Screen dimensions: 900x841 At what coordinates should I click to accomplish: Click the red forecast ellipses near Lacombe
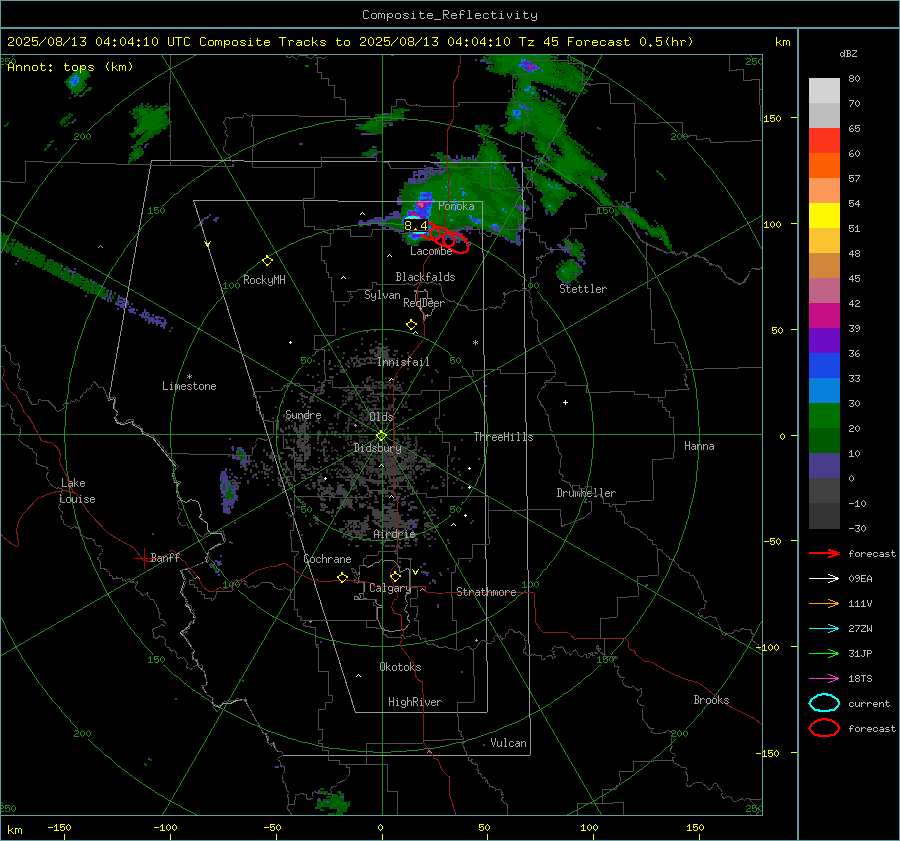448,239
